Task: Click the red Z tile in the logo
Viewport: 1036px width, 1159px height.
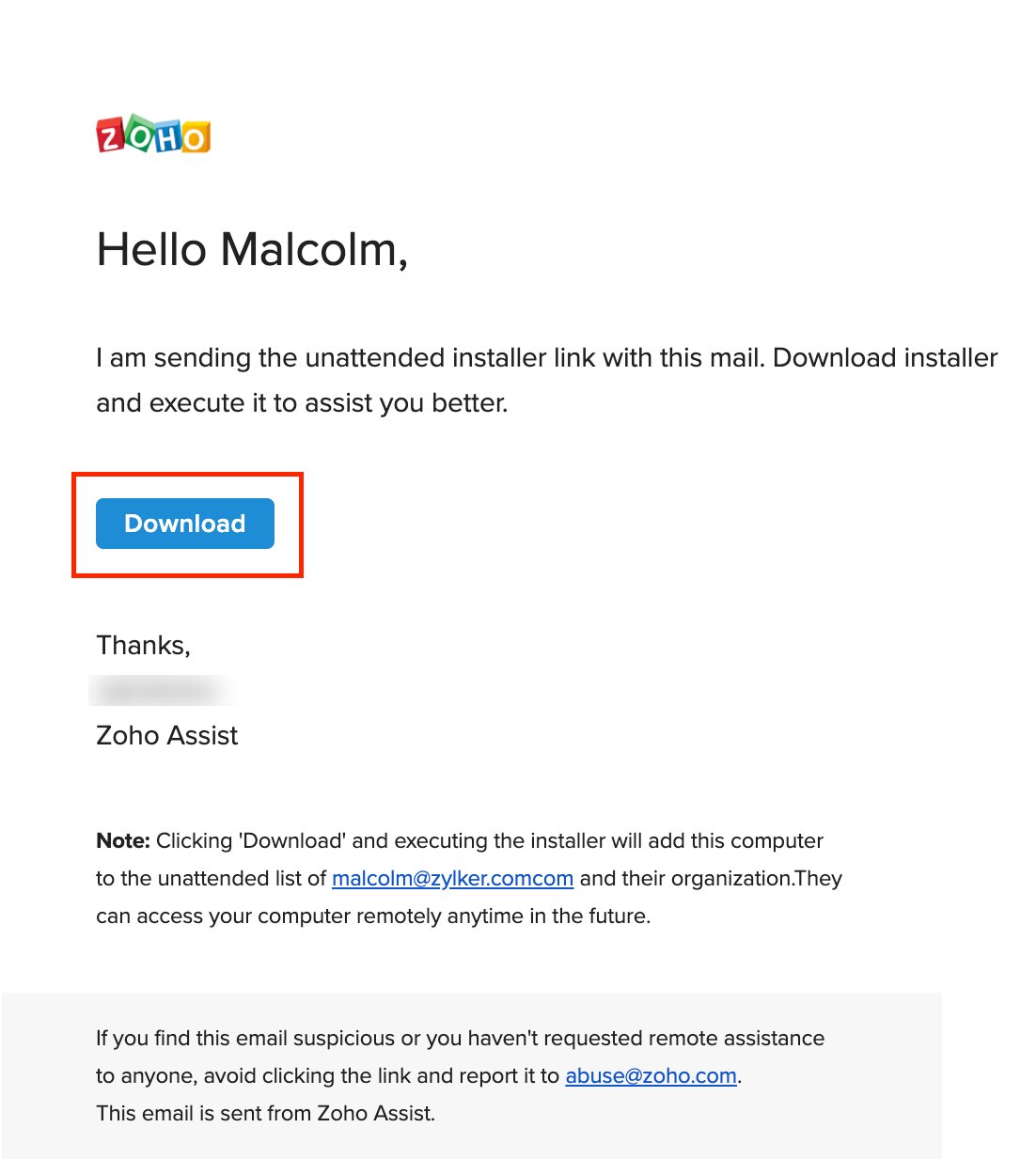Action: pyautogui.click(x=110, y=137)
